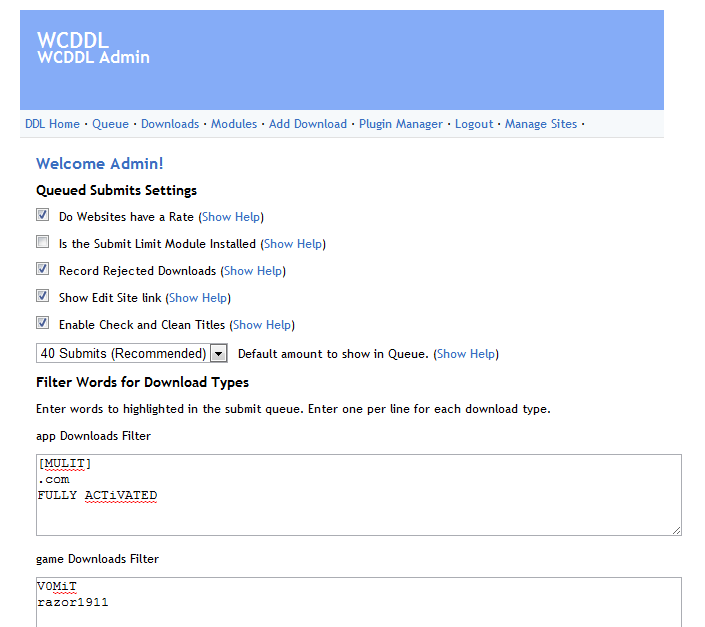Open the Manage Sites page
Image resolution: width=705 pixels, height=627 pixels.
pyautogui.click(x=541, y=124)
